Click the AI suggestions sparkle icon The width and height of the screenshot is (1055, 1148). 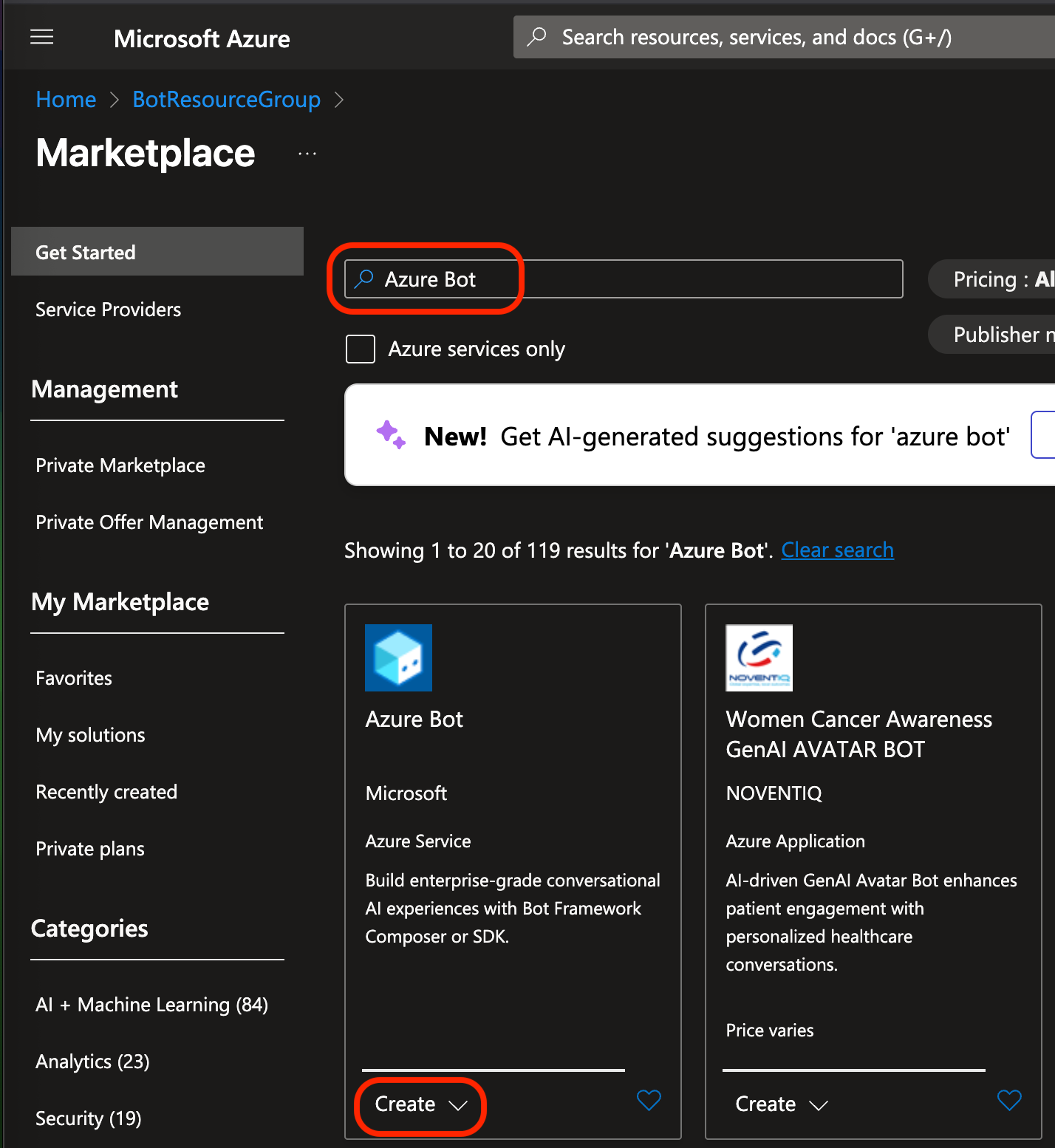[x=391, y=434]
